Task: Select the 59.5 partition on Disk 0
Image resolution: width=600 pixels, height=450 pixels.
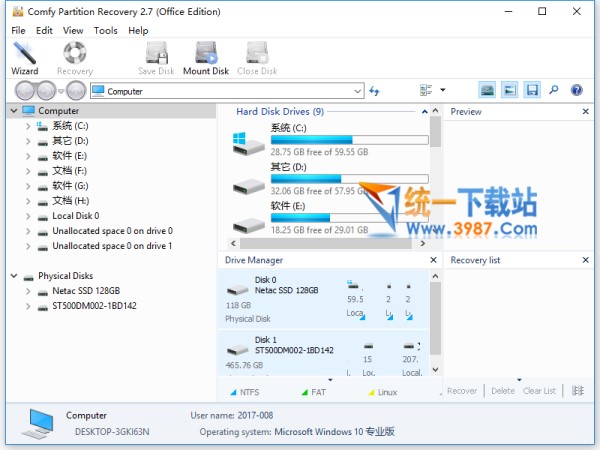Action: (355, 300)
